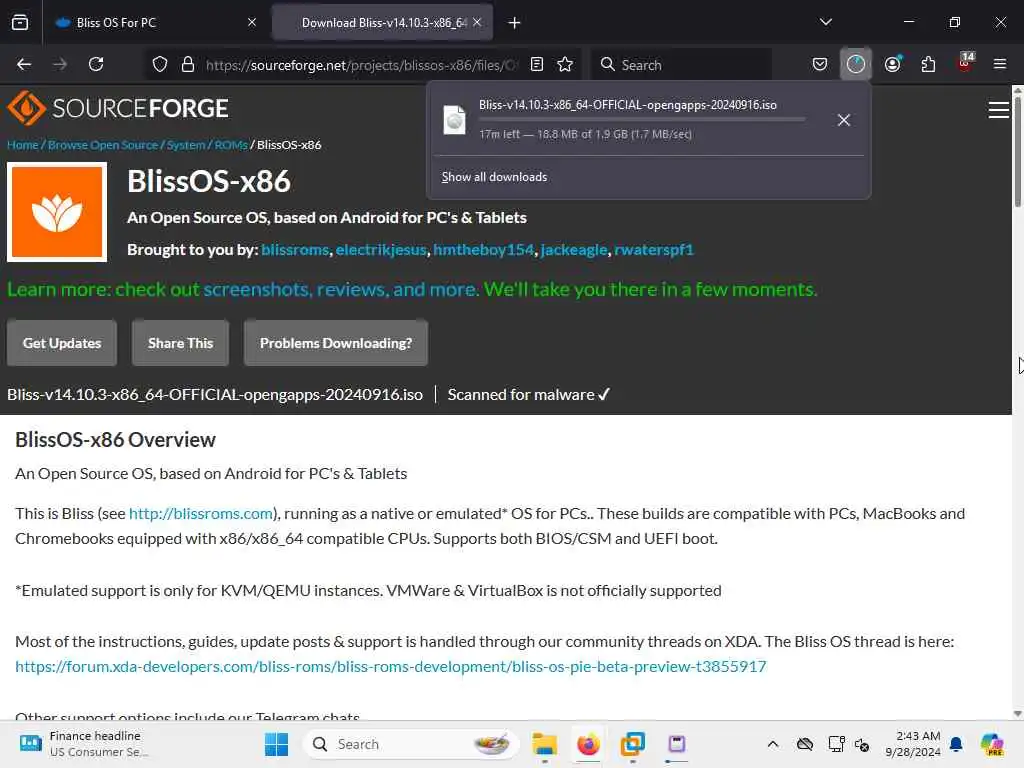Click the page vertical scrollbar thumb
This screenshot has height=768, width=1024.
[1017, 152]
